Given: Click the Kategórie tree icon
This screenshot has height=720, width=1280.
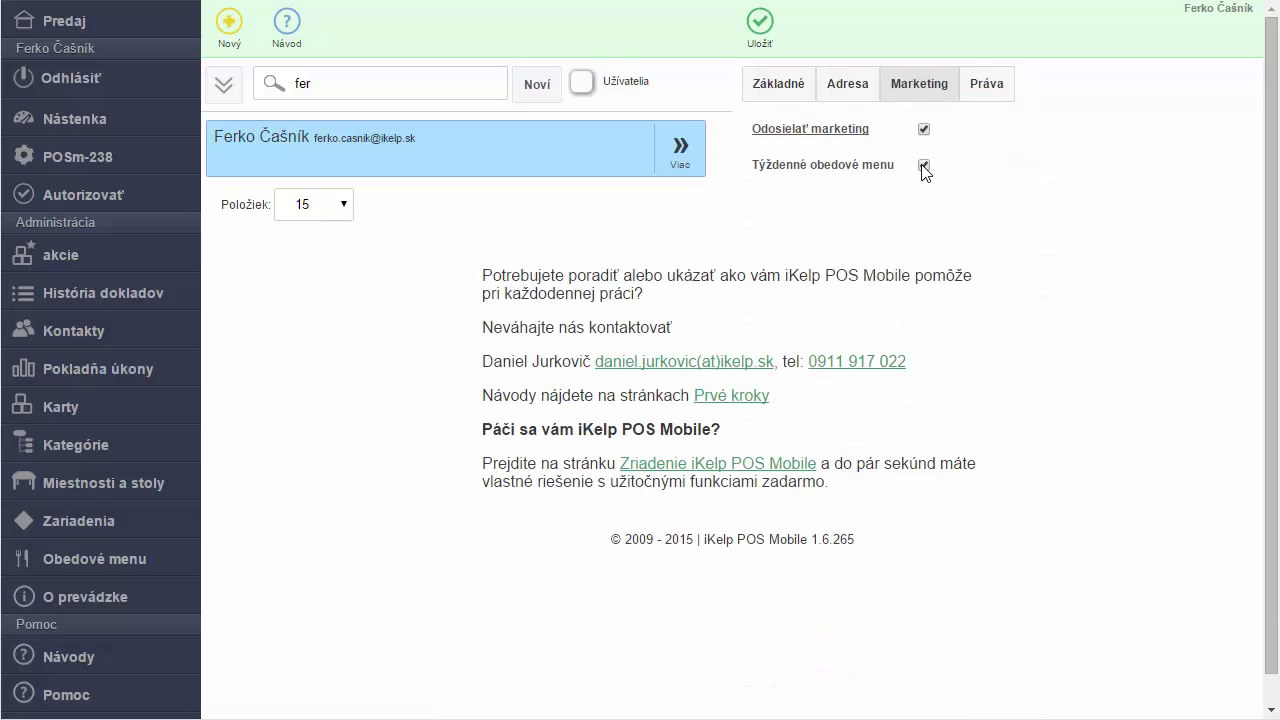Looking at the screenshot, I should 24,444.
